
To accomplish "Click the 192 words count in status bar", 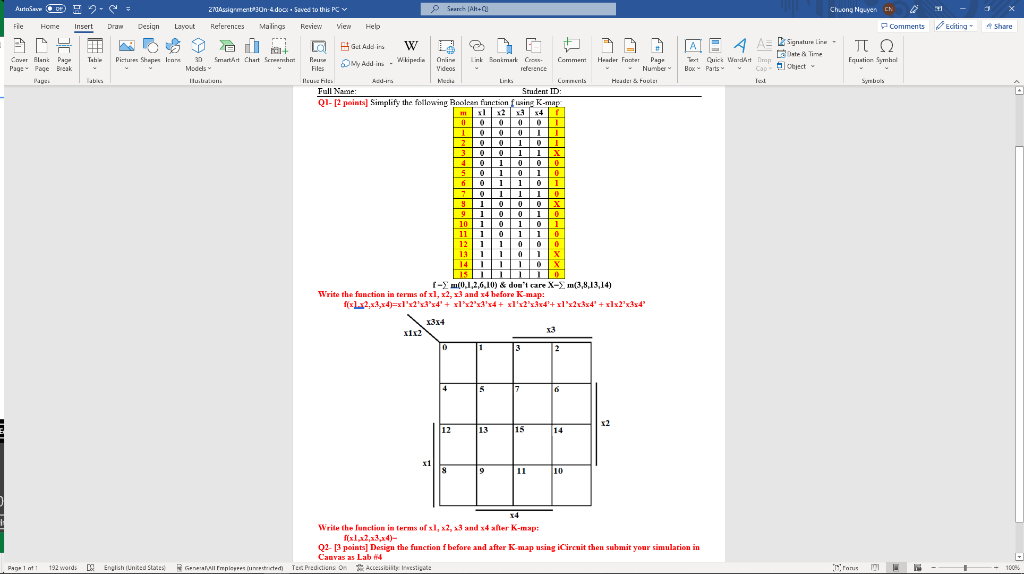I will (x=63, y=567).
